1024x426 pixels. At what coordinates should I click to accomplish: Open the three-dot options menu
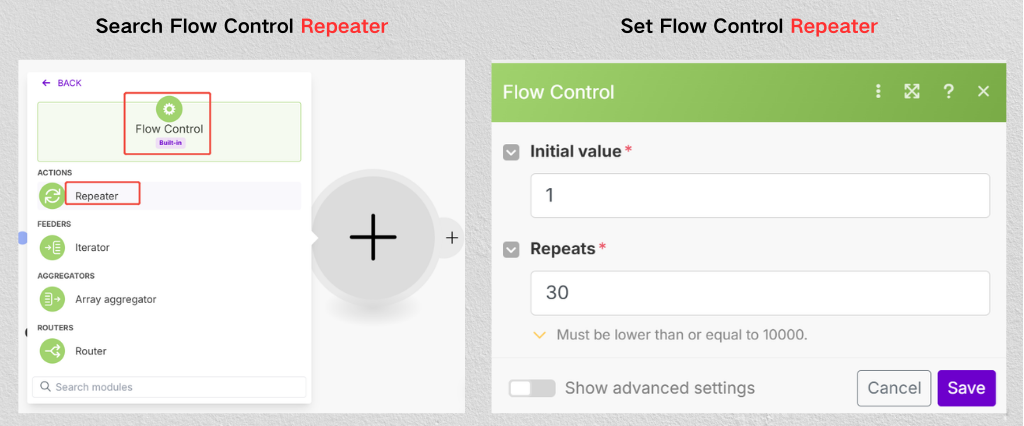pyautogui.click(x=878, y=92)
